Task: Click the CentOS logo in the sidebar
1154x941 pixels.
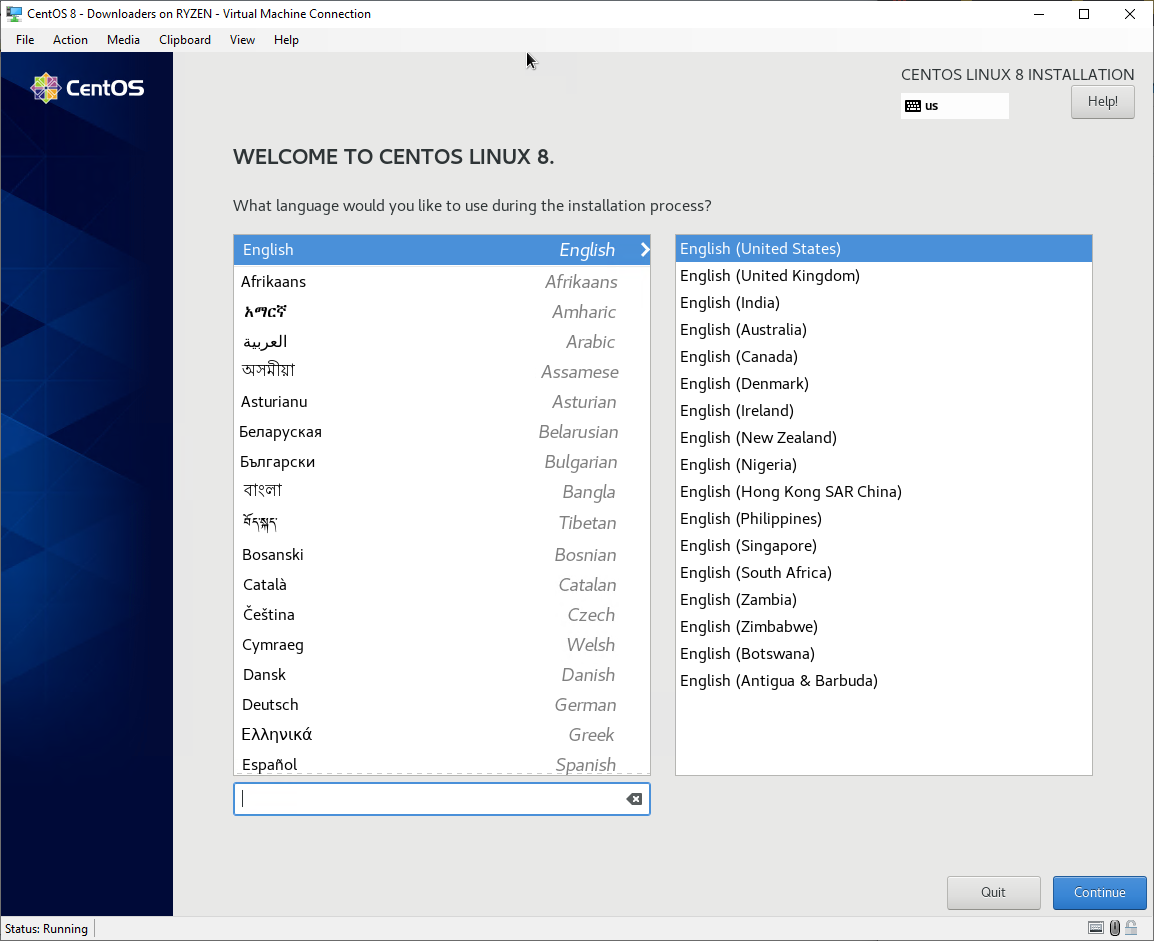Action: click(x=87, y=88)
